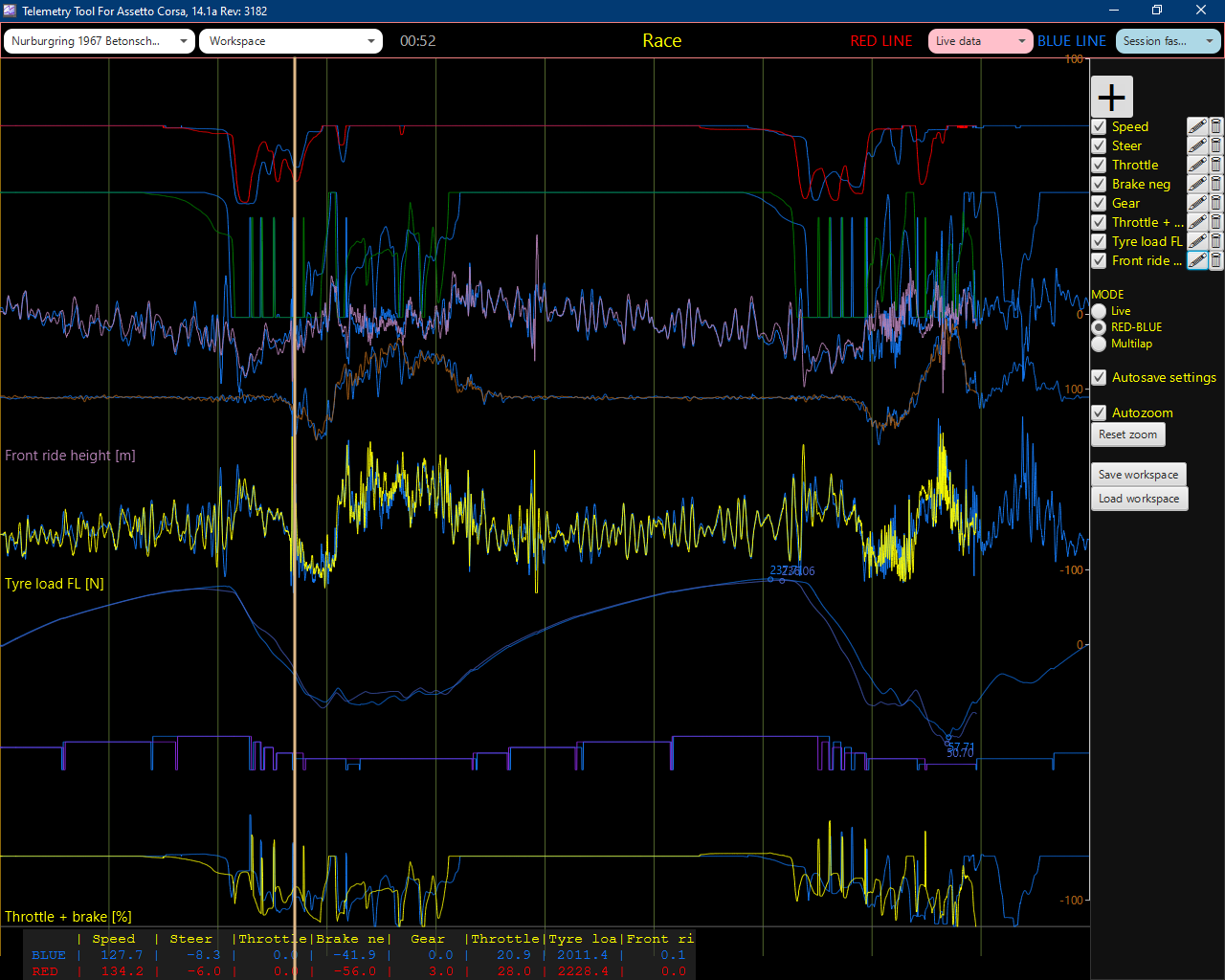Toggle the Gear channel checkbox
This screenshot has width=1225, height=980.
click(1099, 203)
